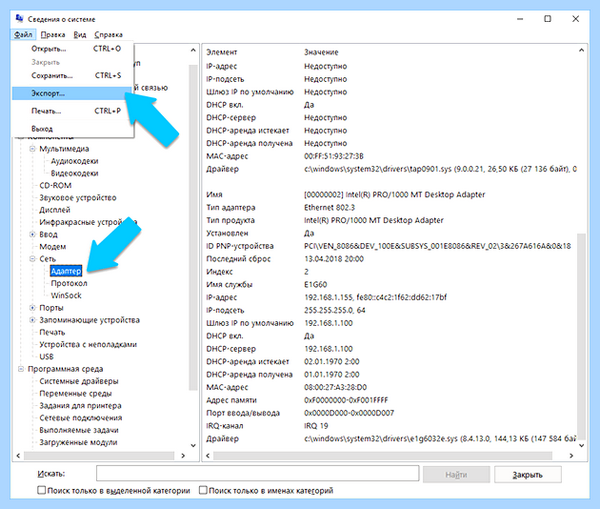The image size is (600, 509).
Task: Click the details panel horizontal scrollbar thumb
Action: [383, 455]
